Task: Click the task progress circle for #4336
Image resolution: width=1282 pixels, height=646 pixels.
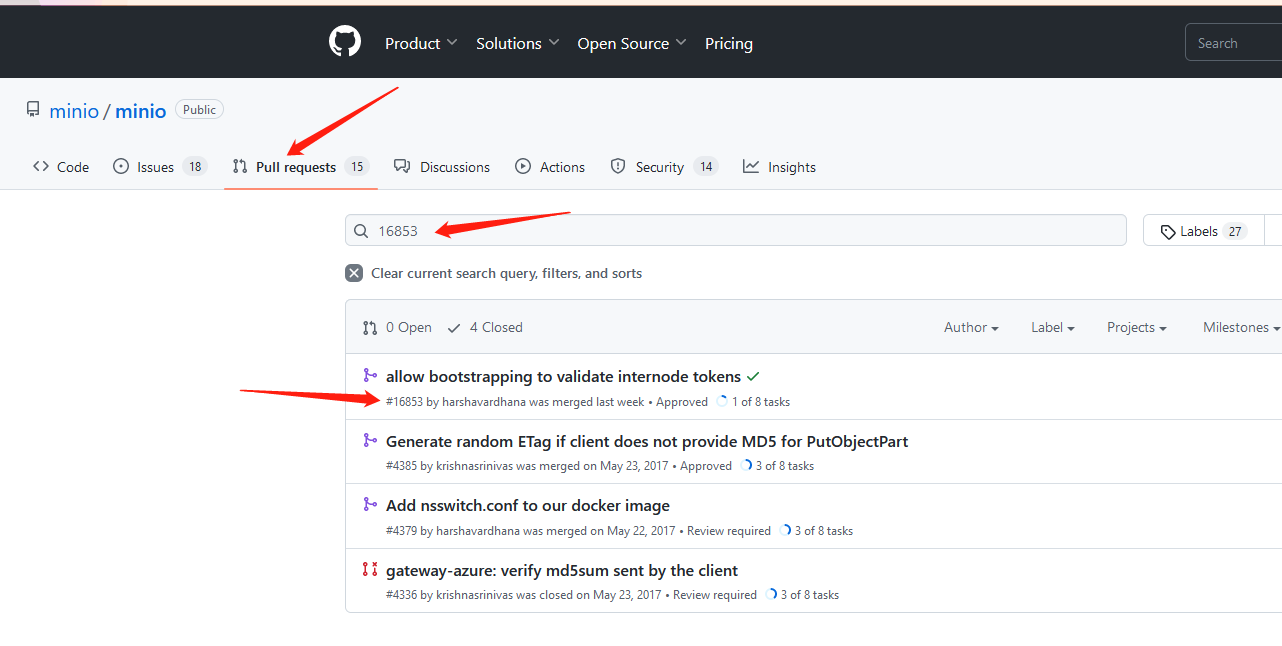Action: click(771, 595)
